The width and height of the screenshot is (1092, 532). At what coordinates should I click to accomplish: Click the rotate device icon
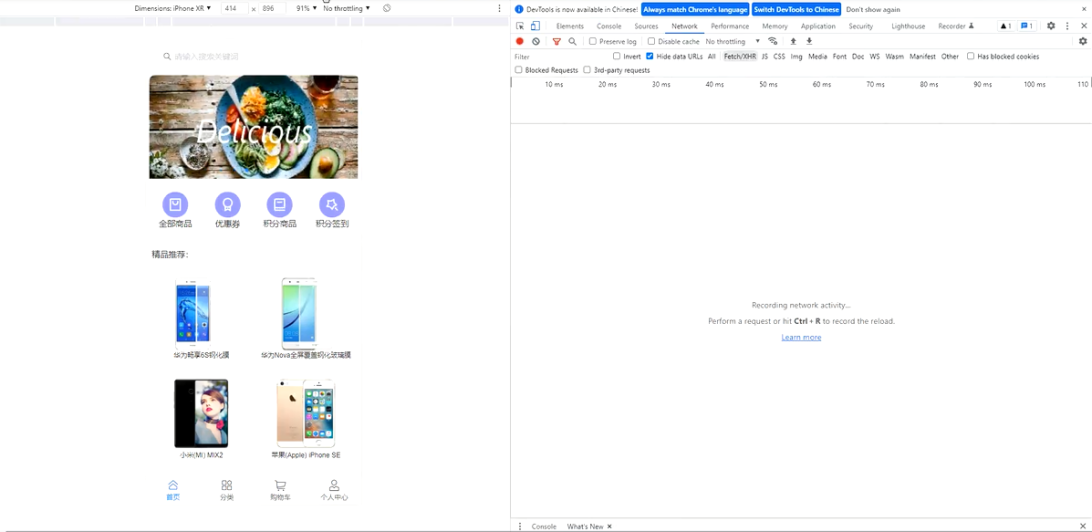pos(387,8)
